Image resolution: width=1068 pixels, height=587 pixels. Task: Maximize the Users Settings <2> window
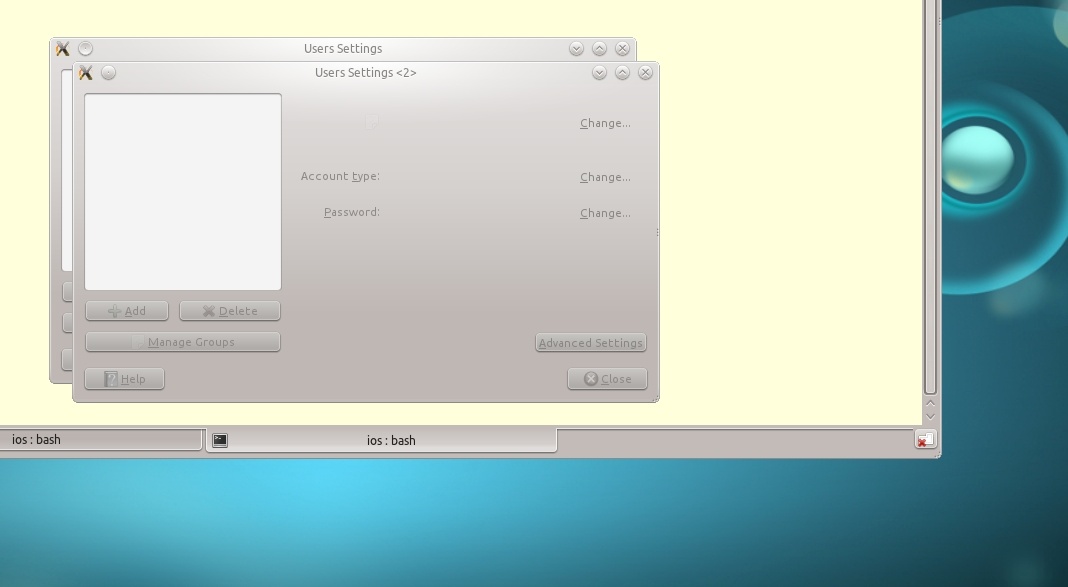pyautogui.click(x=622, y=73)
